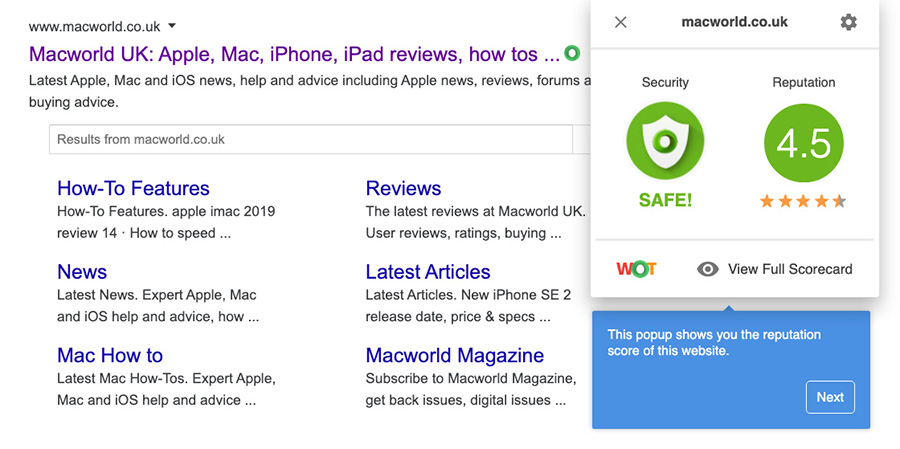Open View Full Scorecard link
The width and height of the screenshot is (900, 449).
[x=790, y=269]
